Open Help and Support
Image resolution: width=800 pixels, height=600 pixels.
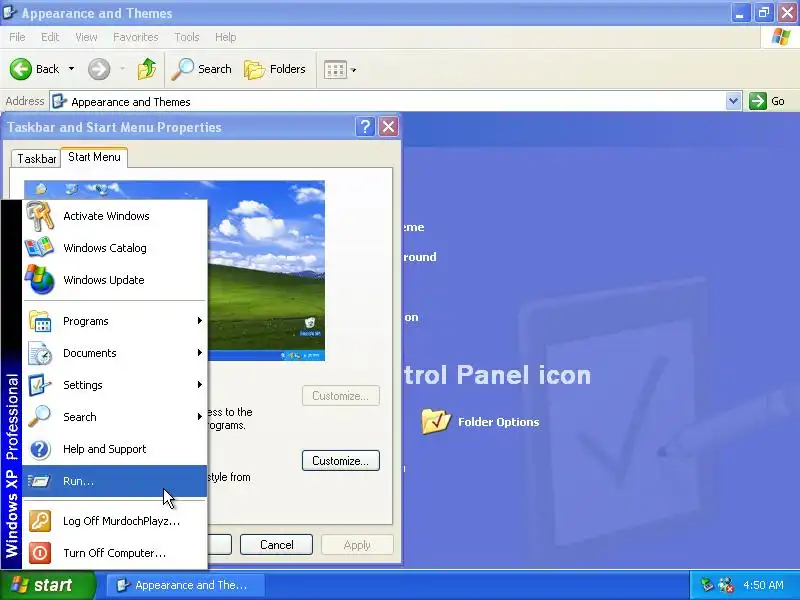[115, 449]
